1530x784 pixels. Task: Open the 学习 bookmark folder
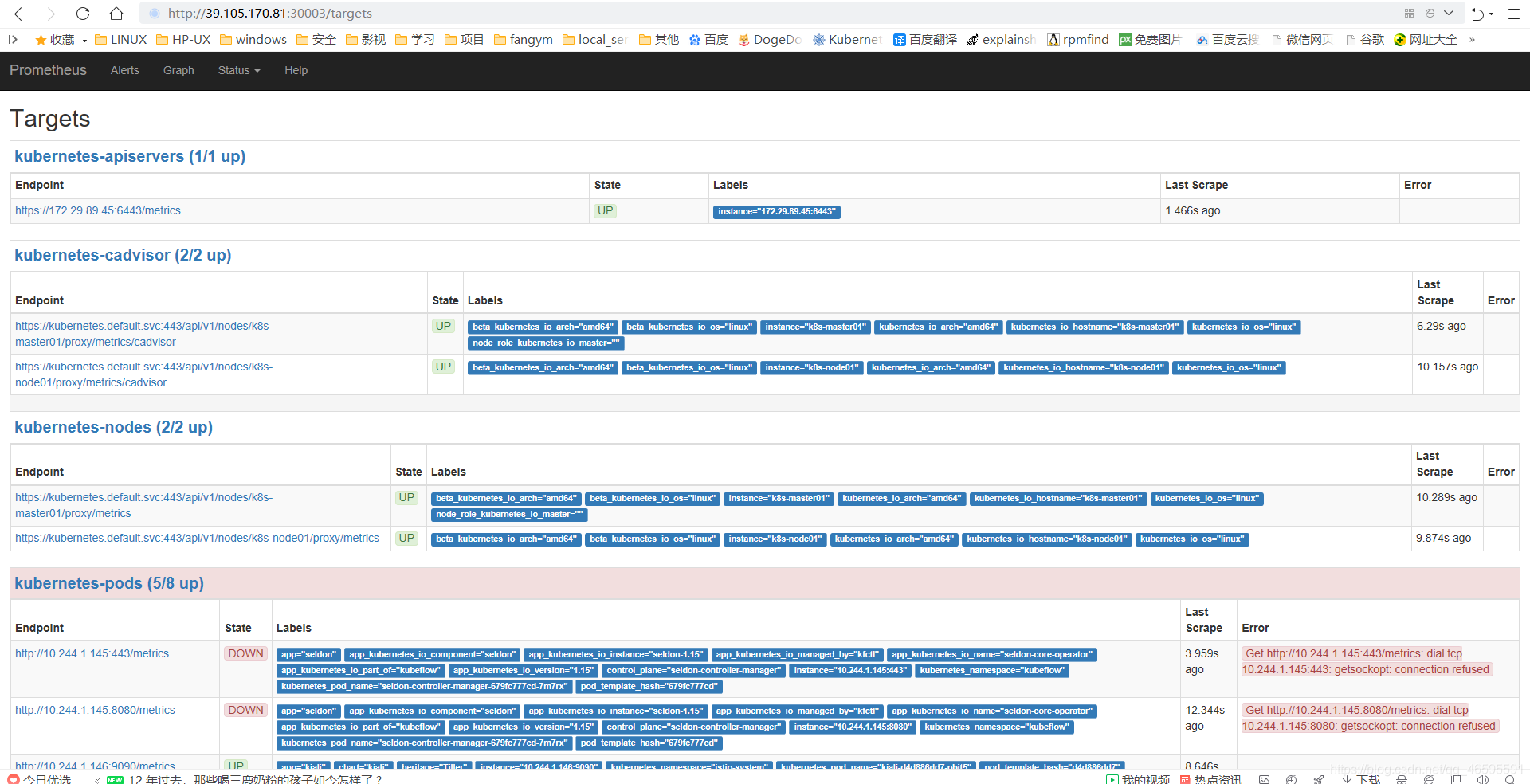click(415, 39)
